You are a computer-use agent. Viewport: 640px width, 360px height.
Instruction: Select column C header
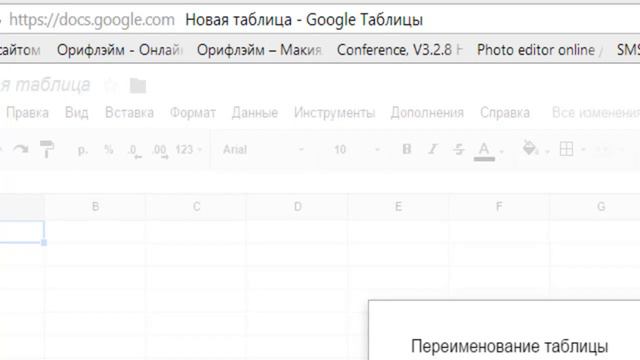point(196,207)
